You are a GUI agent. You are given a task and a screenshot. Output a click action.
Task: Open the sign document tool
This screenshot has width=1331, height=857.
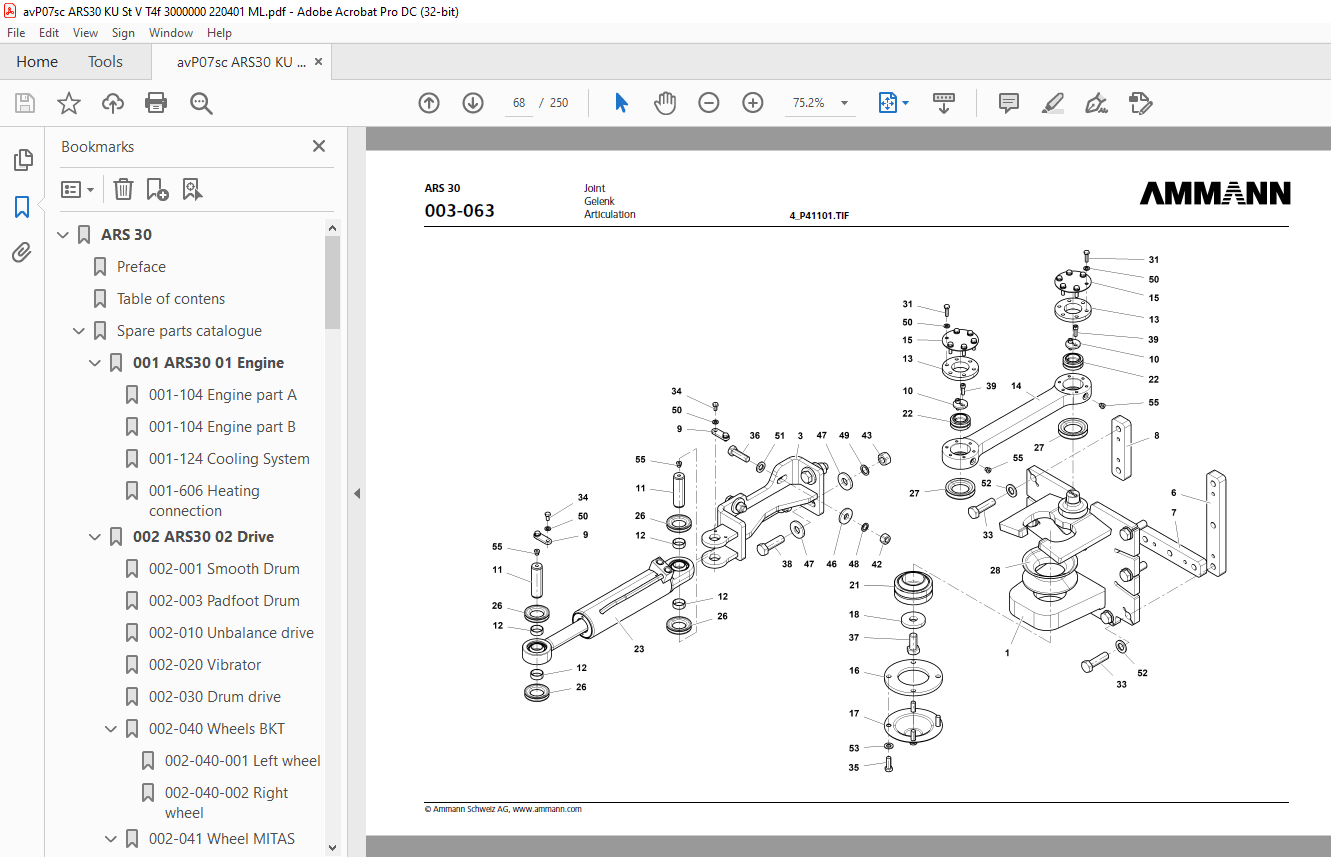(x=1096, y=103)
